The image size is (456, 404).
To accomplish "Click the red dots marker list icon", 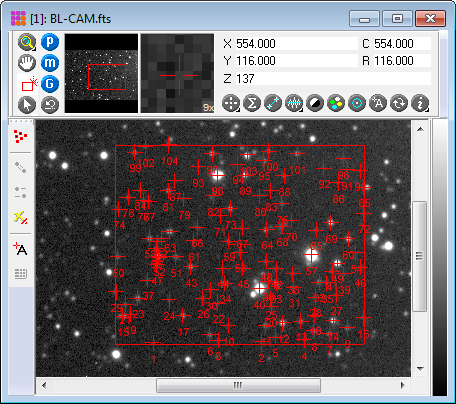I will [21, 136].
